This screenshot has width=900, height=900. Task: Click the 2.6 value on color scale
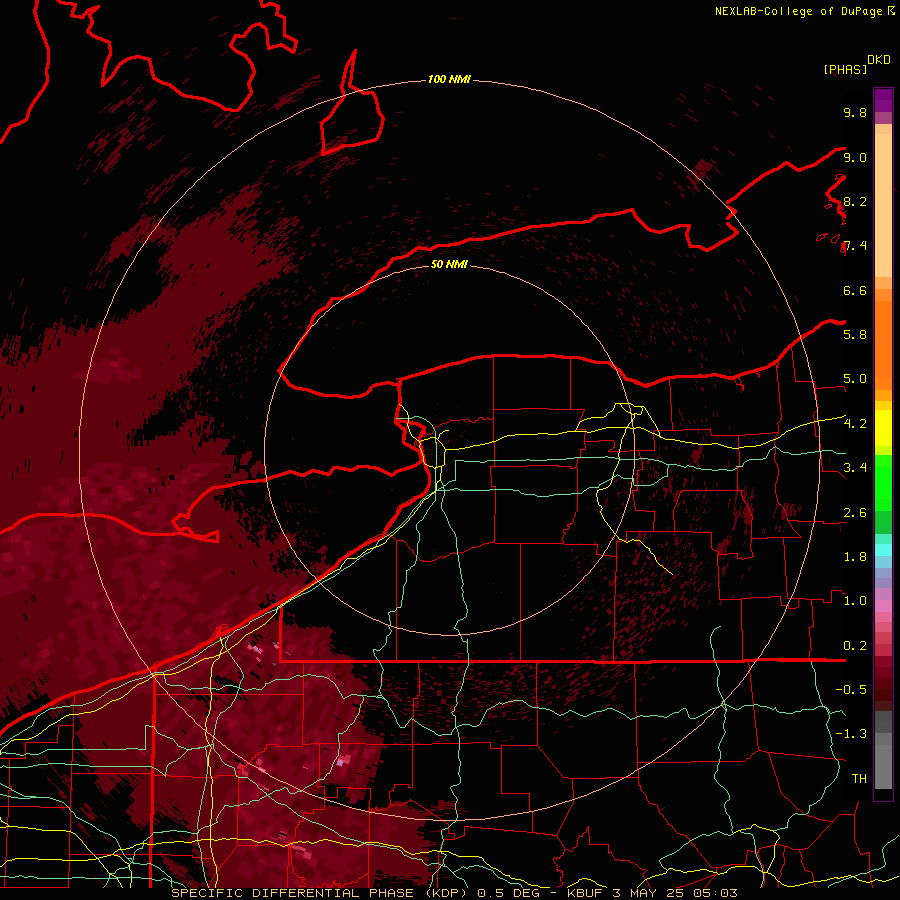(x=855, y=512)
